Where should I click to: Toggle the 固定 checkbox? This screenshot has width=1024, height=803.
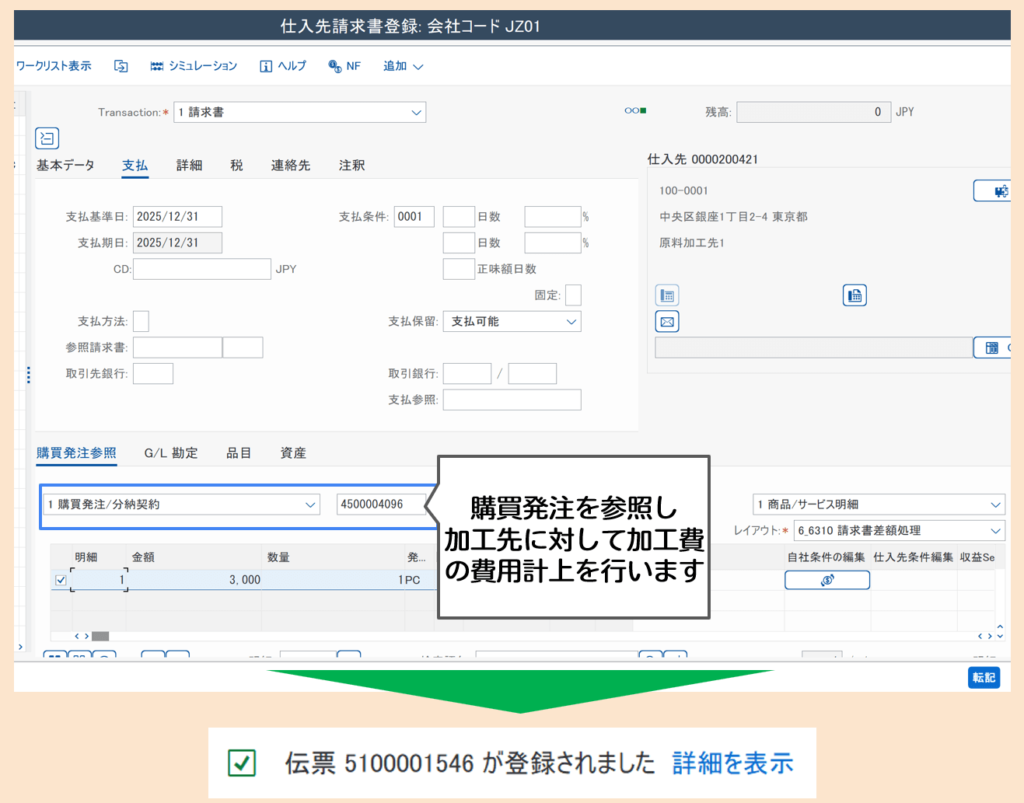coord(573,295)
